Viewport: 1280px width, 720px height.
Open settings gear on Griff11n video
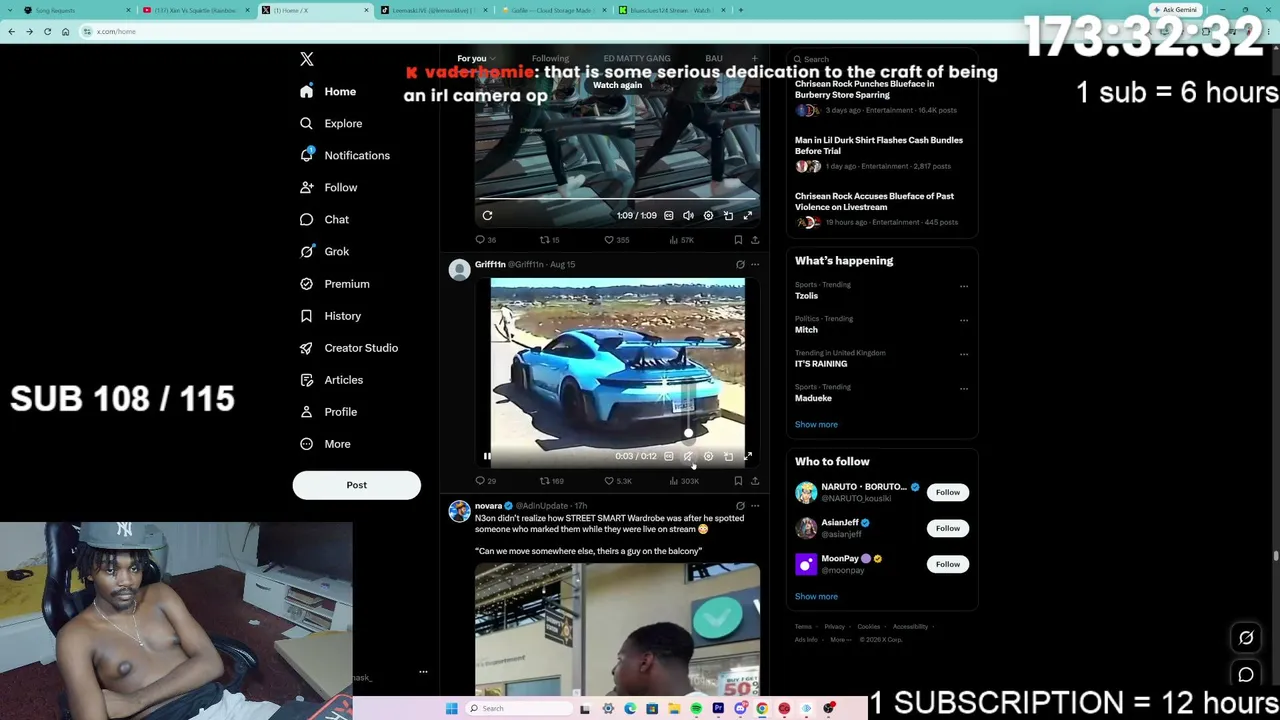[708, 456]
